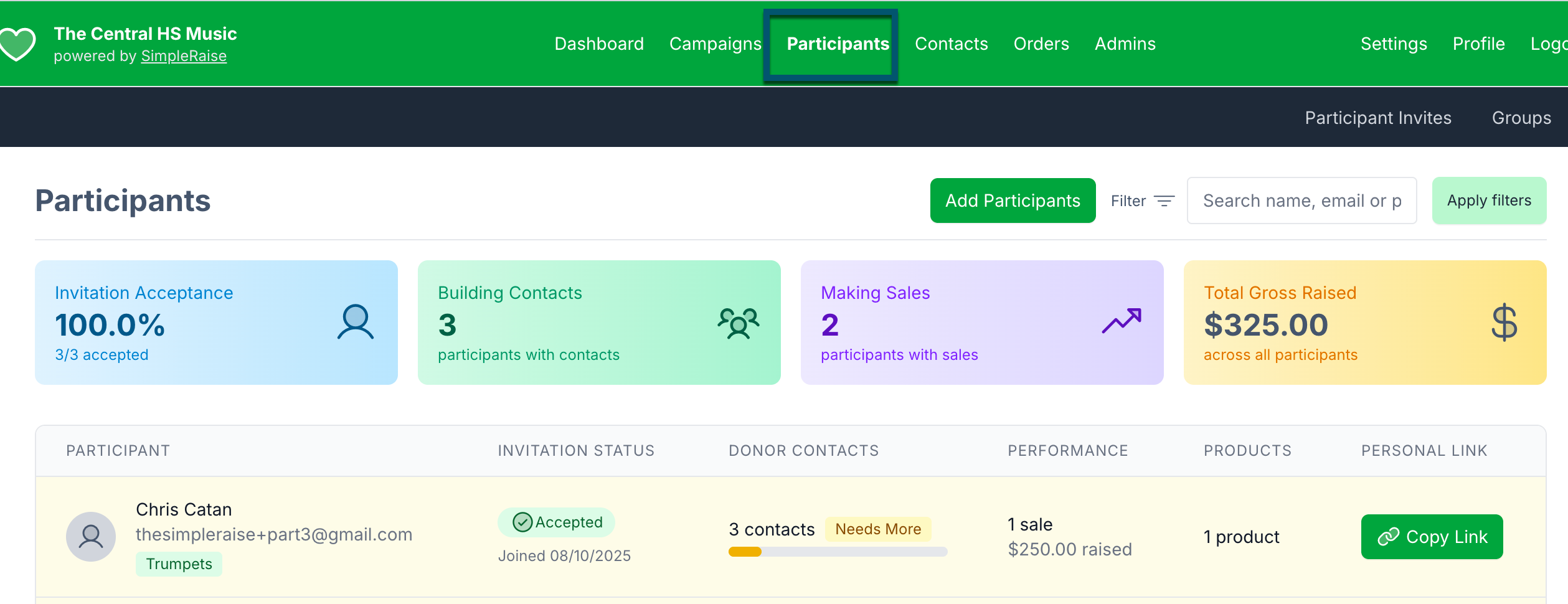
Task: Click Chris Catan's avatar icon
Action: coord(91,536)
